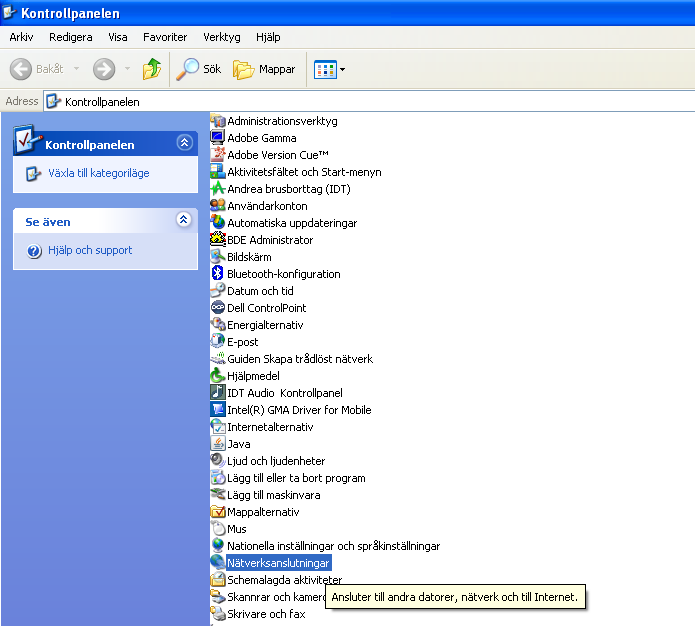This screenshot has height=626, width=695.
Task: Open the Bakåt history dropdown arrow
Action: coord(76,69)
